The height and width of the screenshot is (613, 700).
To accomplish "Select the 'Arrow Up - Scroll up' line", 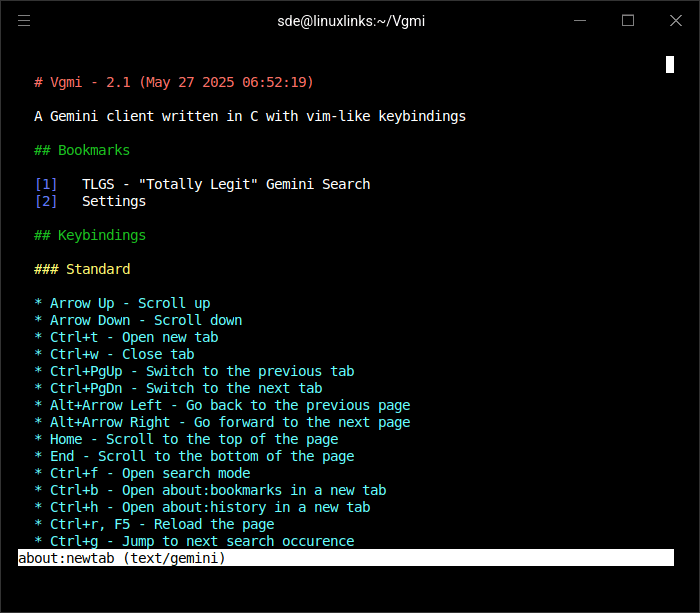I will pyautogui.click(x=122, y=303).
